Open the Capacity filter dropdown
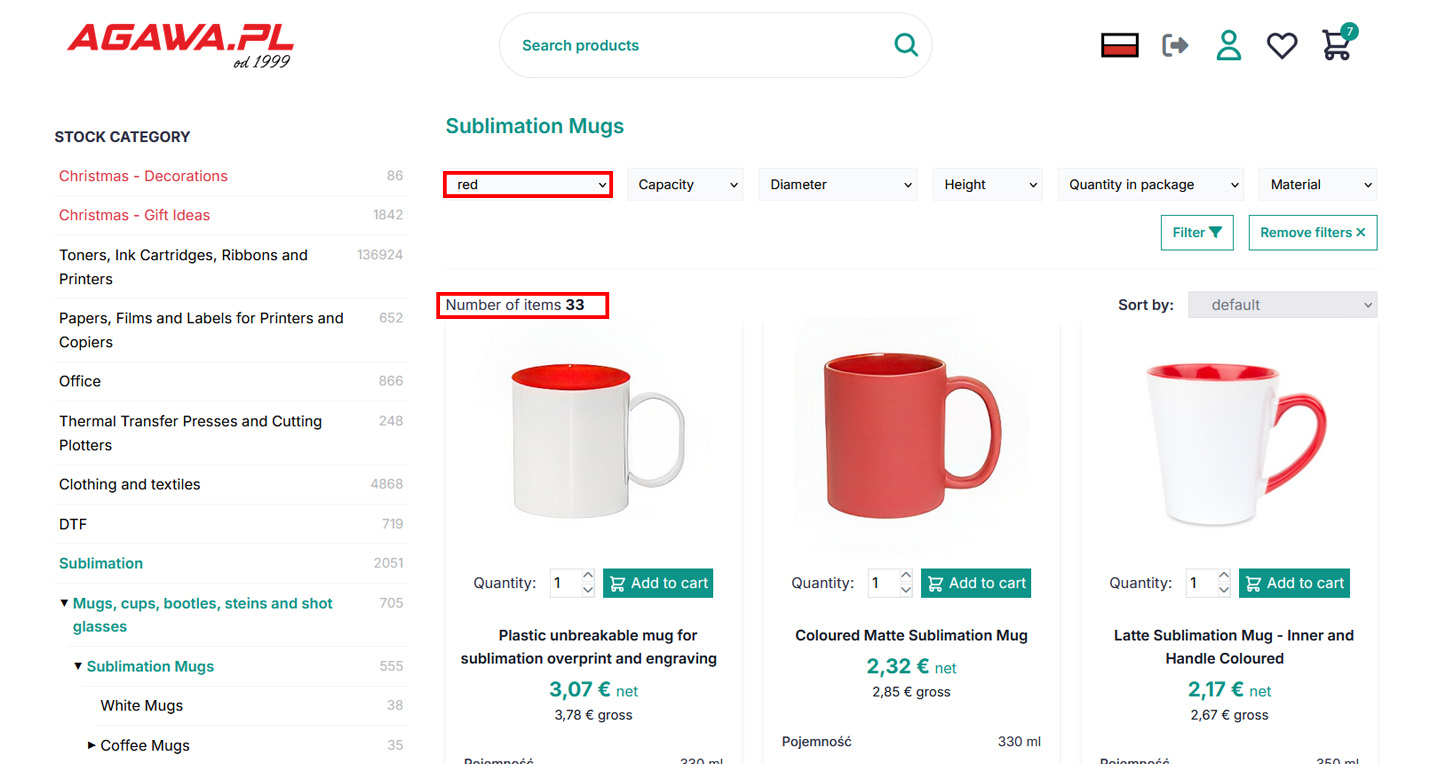Viewport: 1454px width, 764px height. pyautogui.click(x=685, y=184)
